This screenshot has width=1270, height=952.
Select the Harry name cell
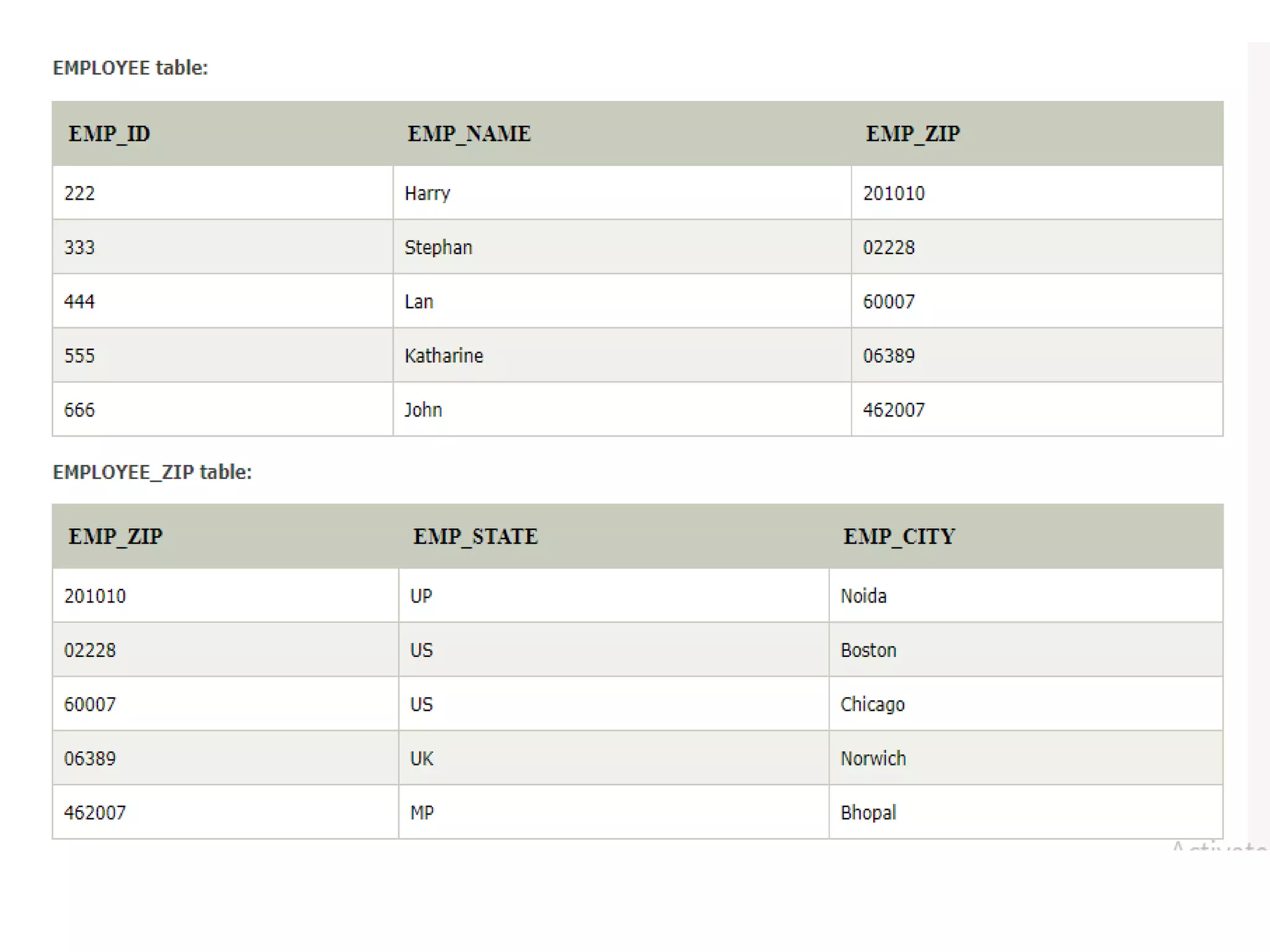pyautogui.click(x=427, y=193)
